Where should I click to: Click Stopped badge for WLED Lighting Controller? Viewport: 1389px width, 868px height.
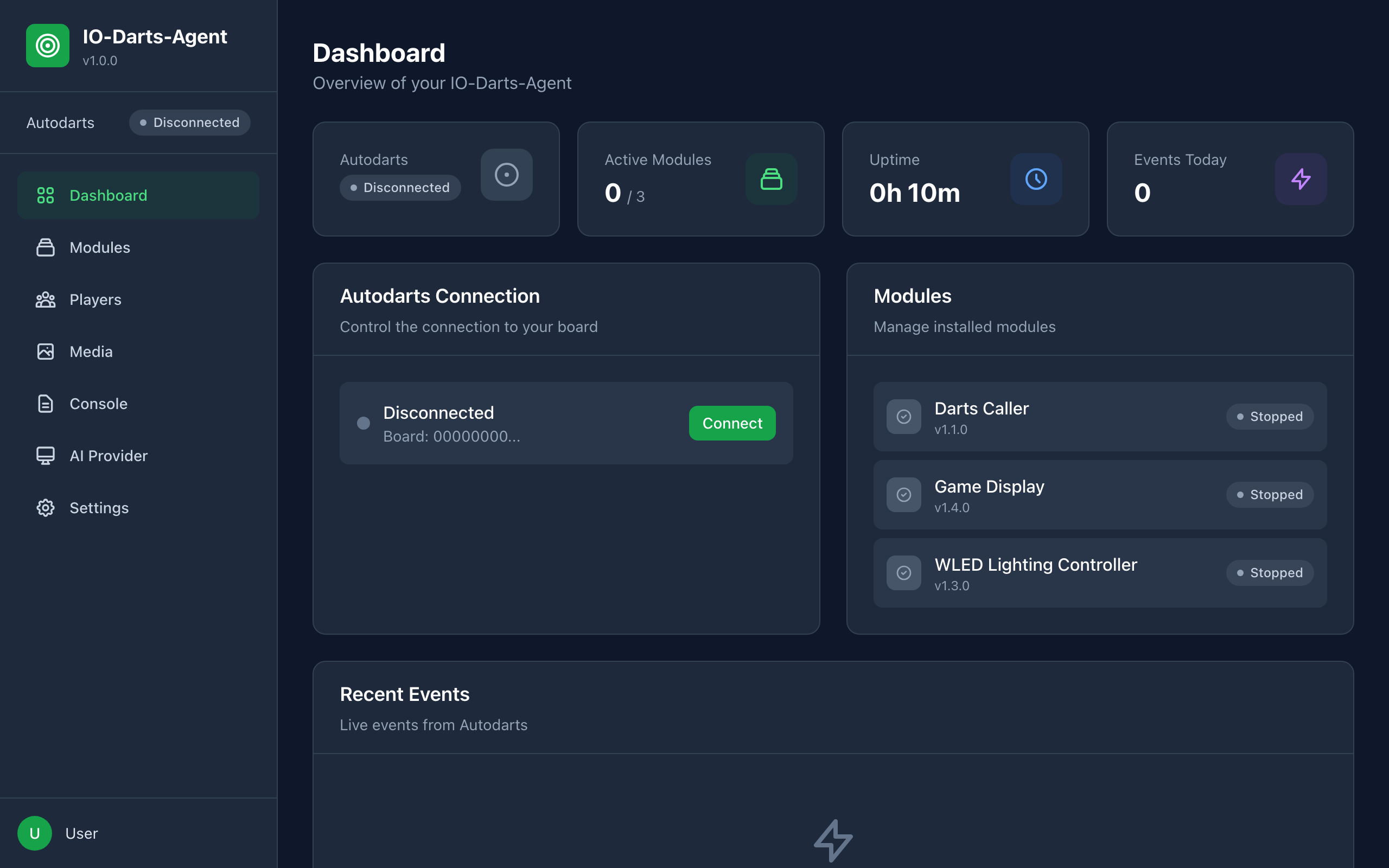(x=1270, y=573)
